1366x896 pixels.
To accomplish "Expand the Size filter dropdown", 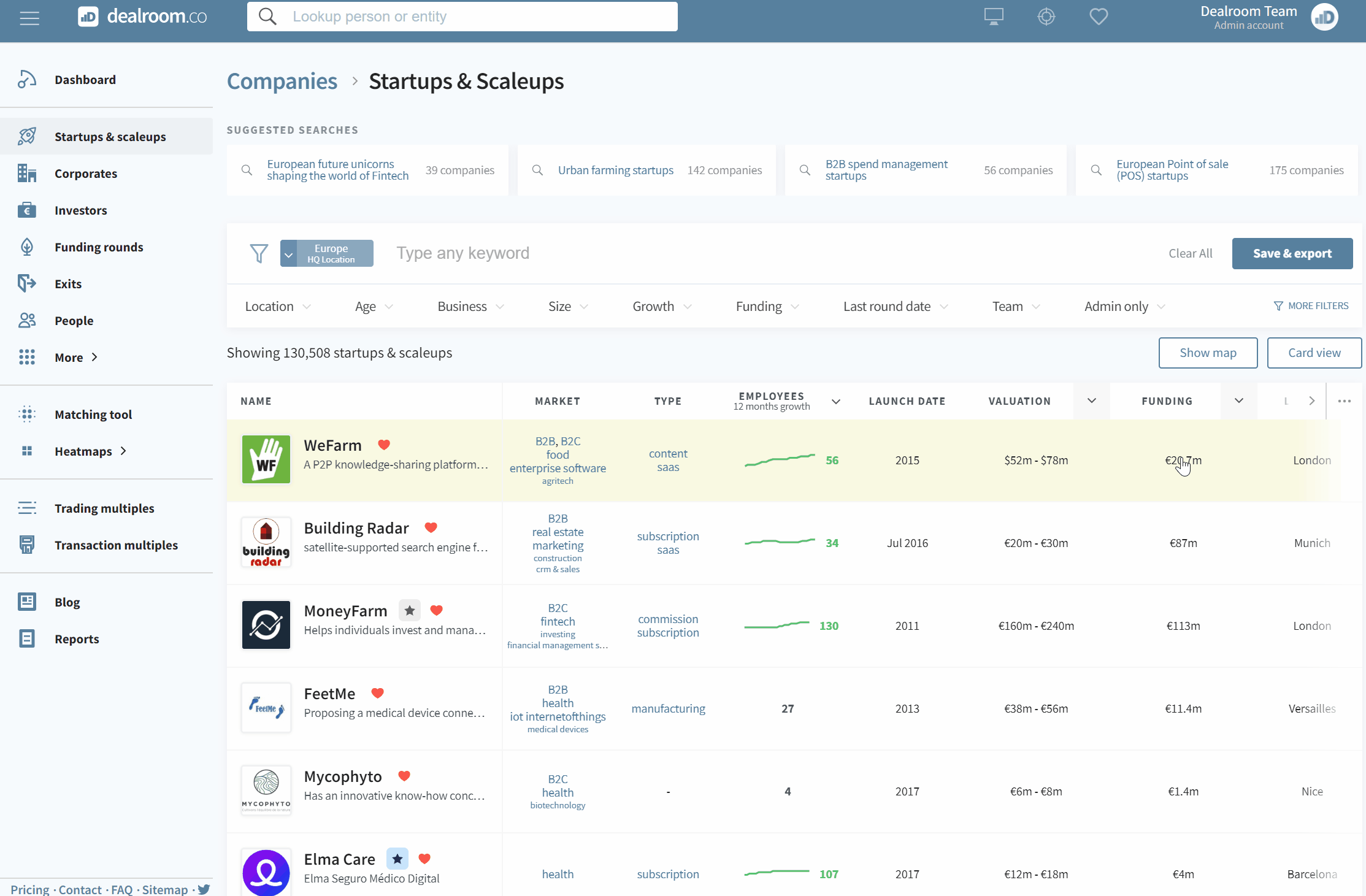I will tap(568, 307).
